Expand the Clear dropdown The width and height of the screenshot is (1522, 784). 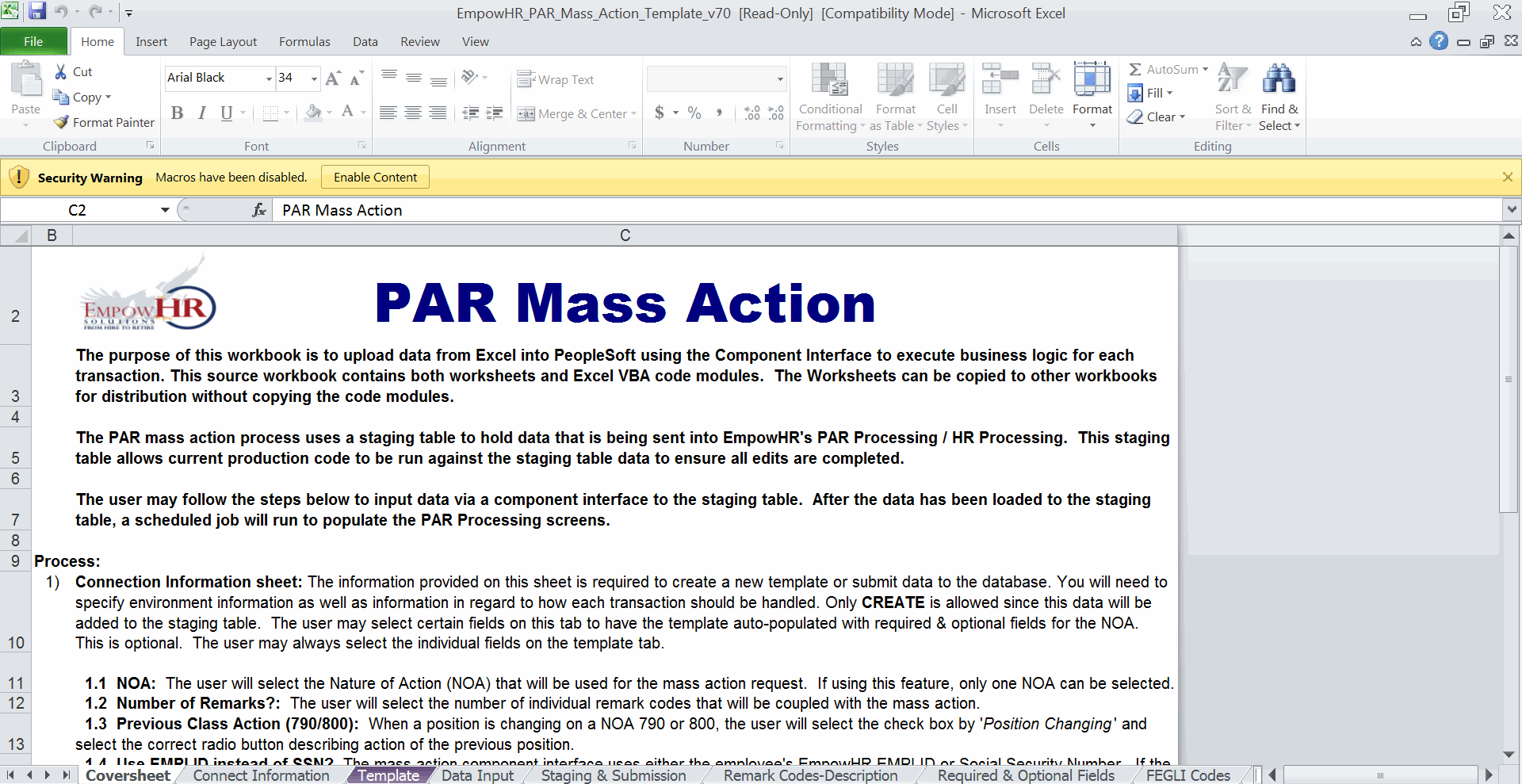click(x=1182, y=117)
